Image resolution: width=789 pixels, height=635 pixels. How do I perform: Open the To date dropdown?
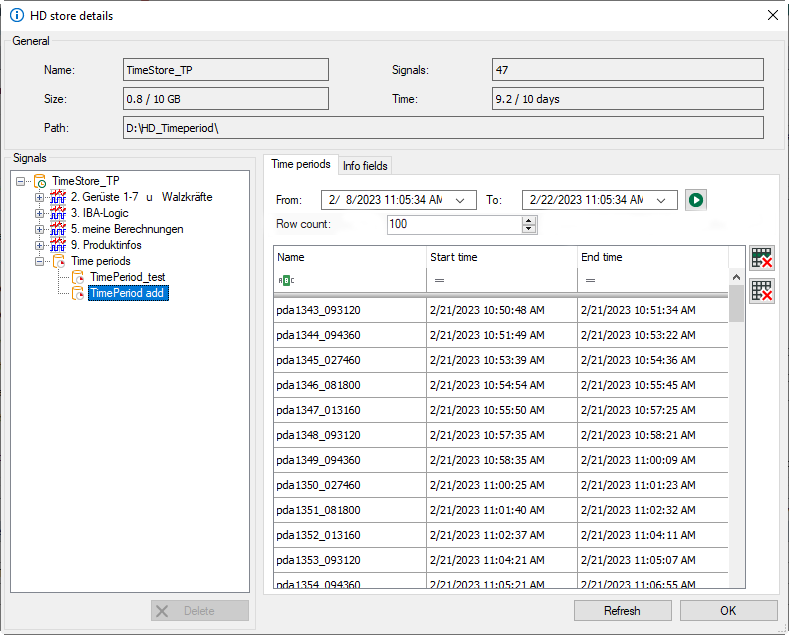click(661, 200)
